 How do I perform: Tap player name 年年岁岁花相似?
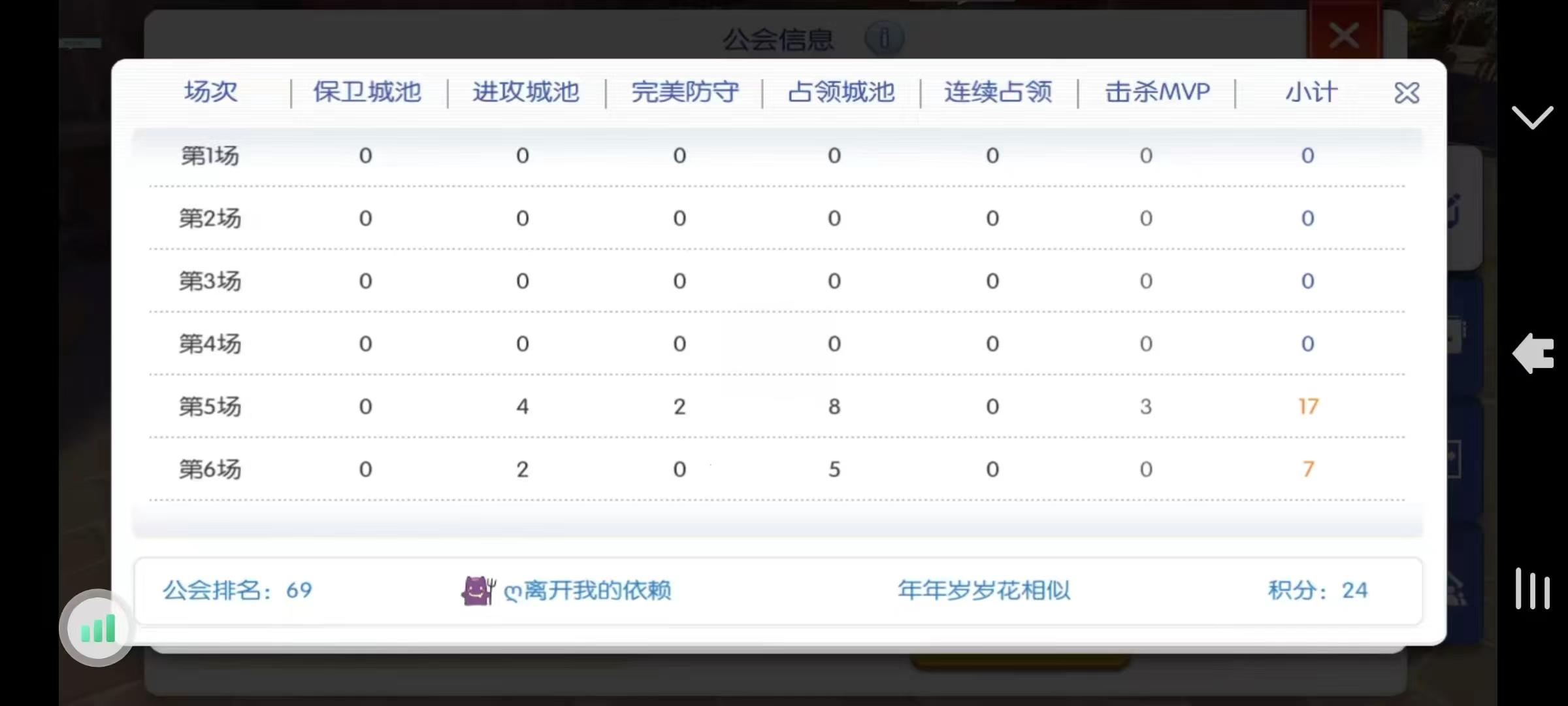(x=984, y=590)
